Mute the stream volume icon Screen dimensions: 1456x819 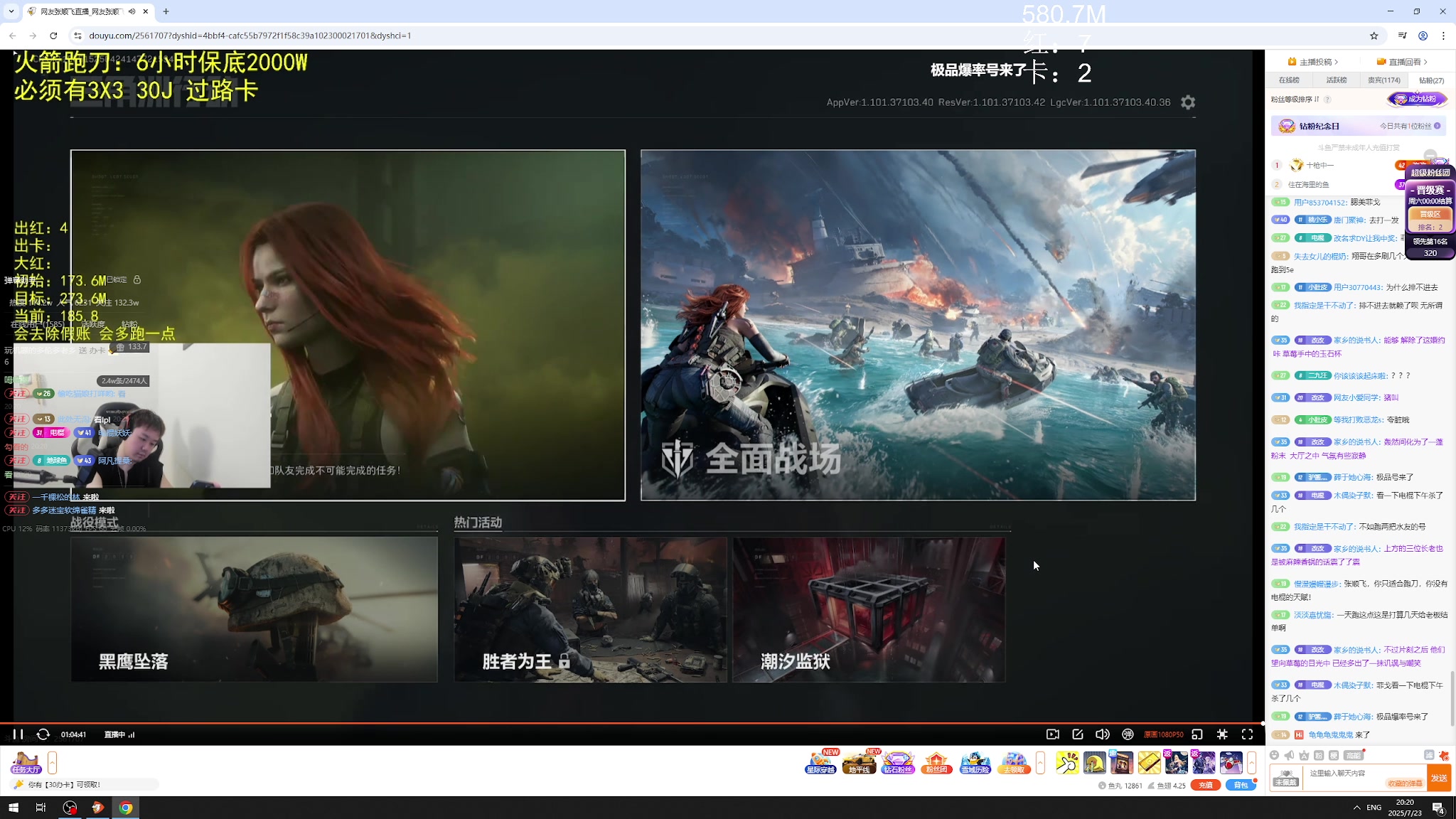1103,734
